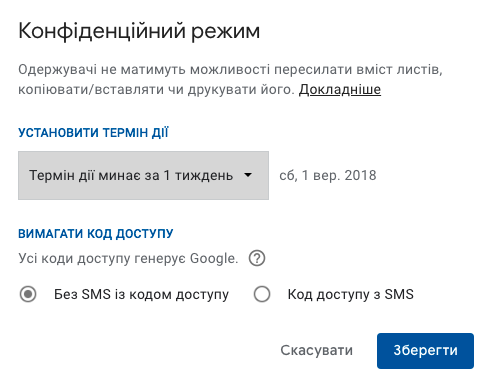Save settings with the Зберегти button
Image resolution: width=494 pixels, height=391 pixels.
pyautogui.click(x=425, y=351)
